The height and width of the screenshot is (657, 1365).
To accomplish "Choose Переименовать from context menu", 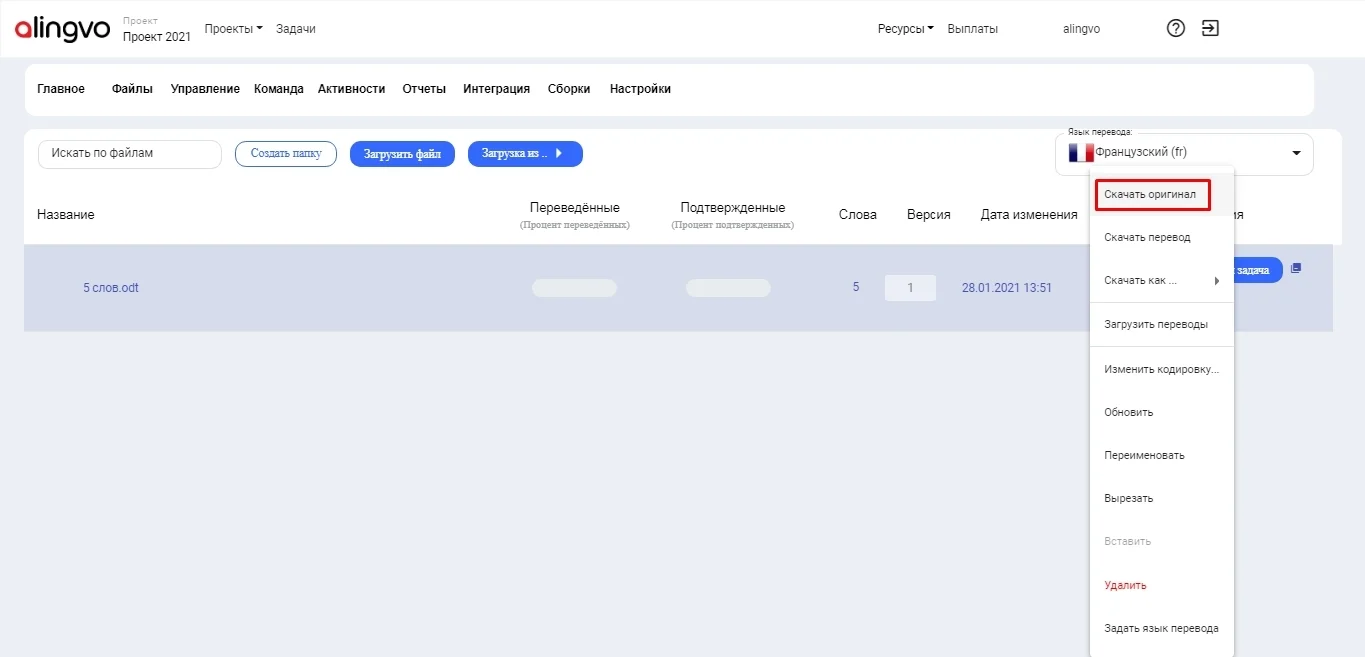I will 1144,455.
